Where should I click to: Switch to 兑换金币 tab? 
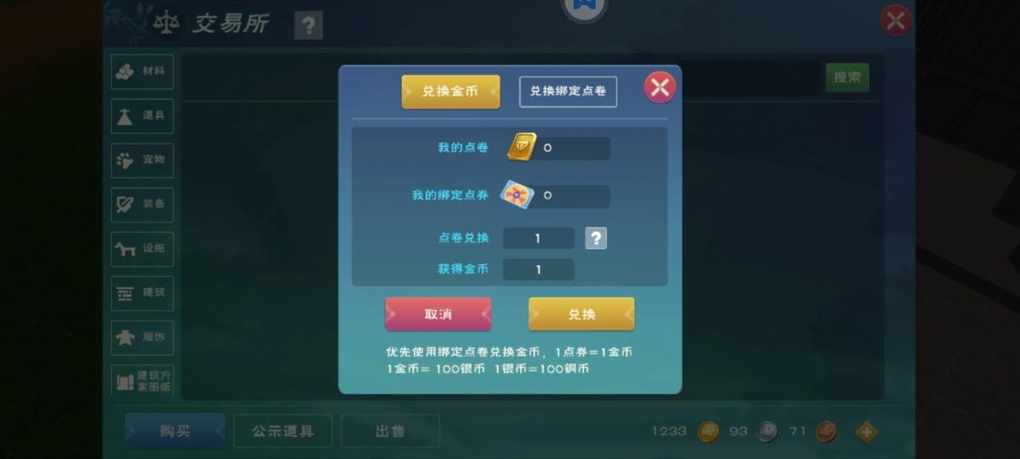pyautogui.click(x=451, y=92)
